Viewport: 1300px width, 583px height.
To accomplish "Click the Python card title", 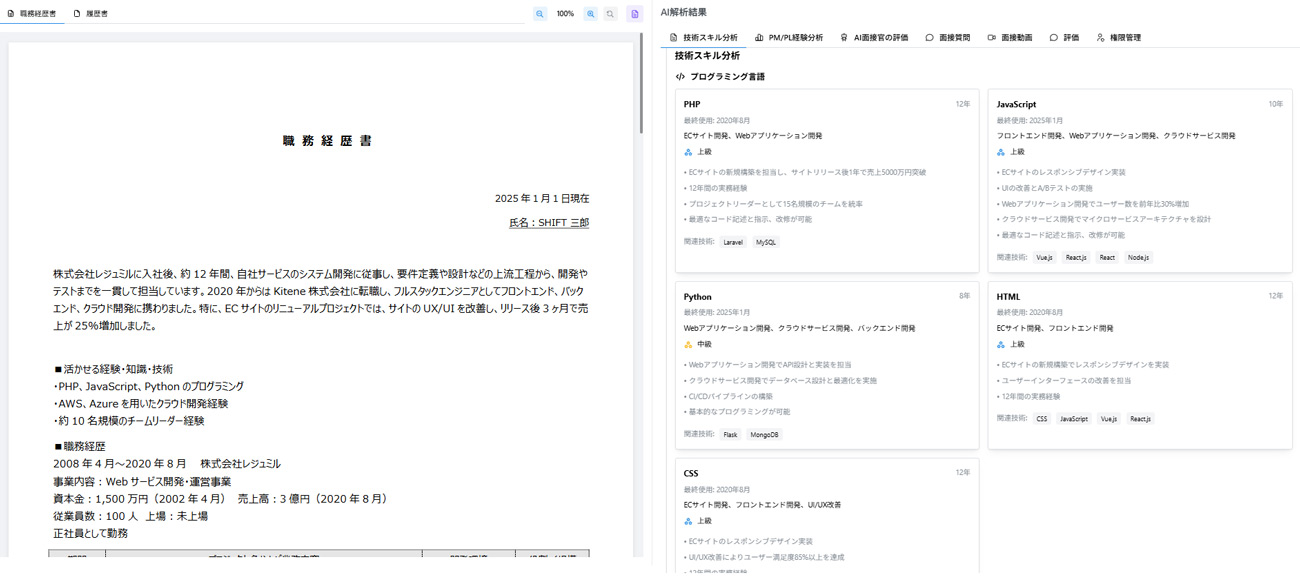I will click(x=697, y=297).
